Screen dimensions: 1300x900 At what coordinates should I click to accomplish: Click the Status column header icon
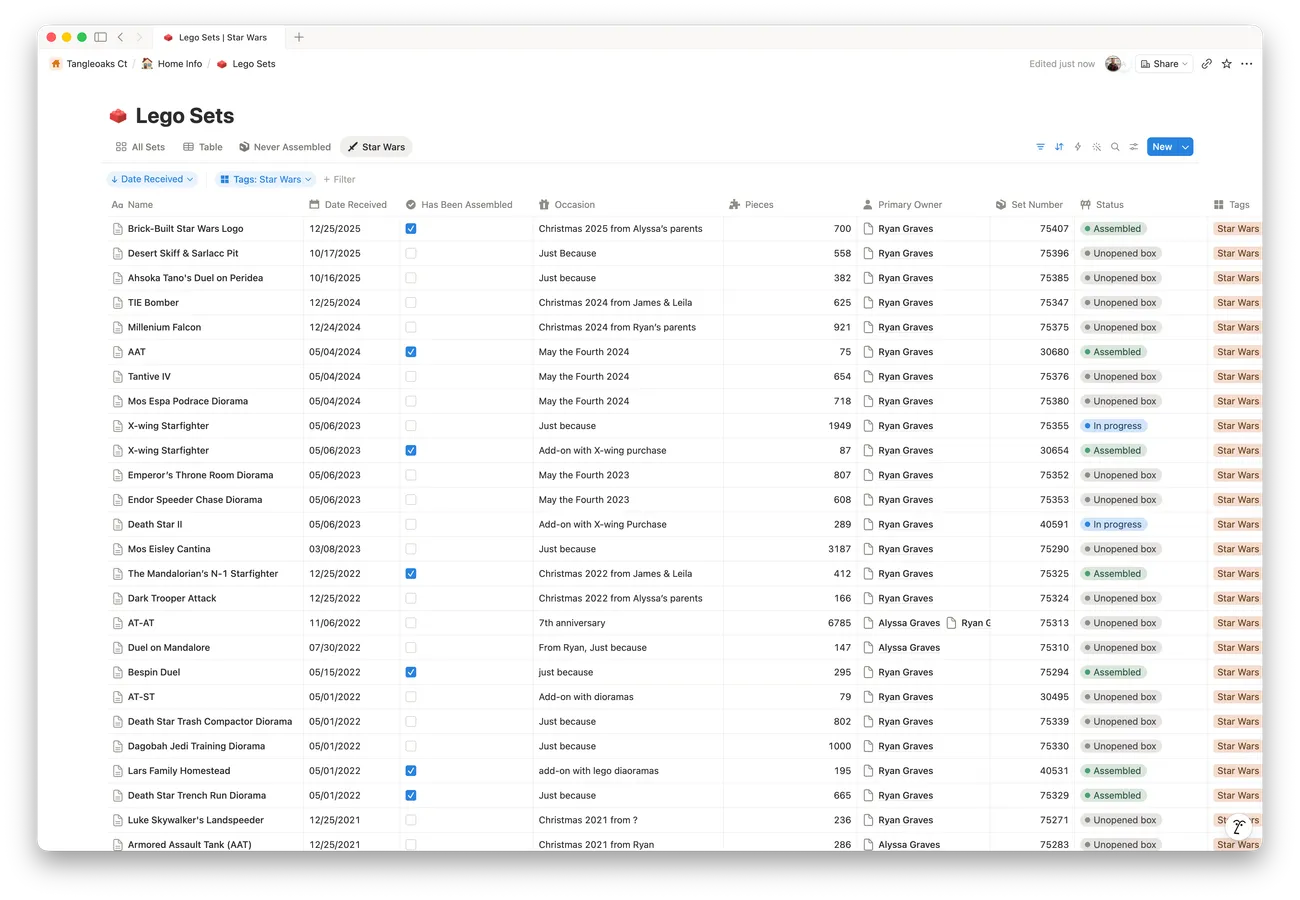1086,204
